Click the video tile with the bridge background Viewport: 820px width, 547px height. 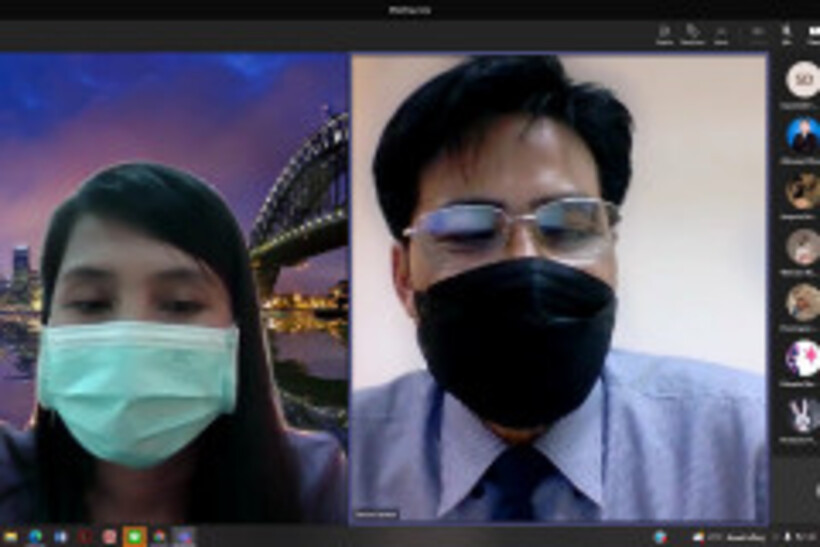[x=174, y=290]
